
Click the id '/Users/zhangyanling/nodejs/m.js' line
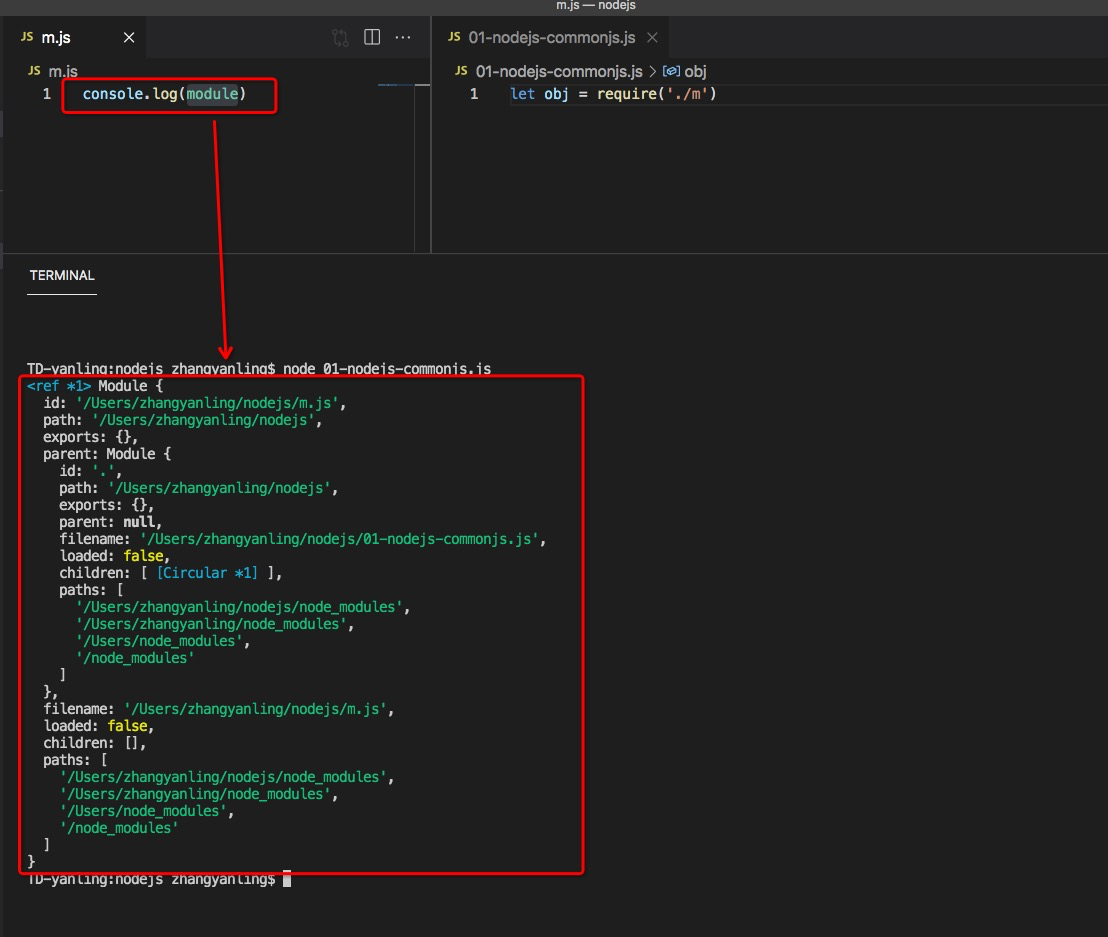(x=194, y=403)
